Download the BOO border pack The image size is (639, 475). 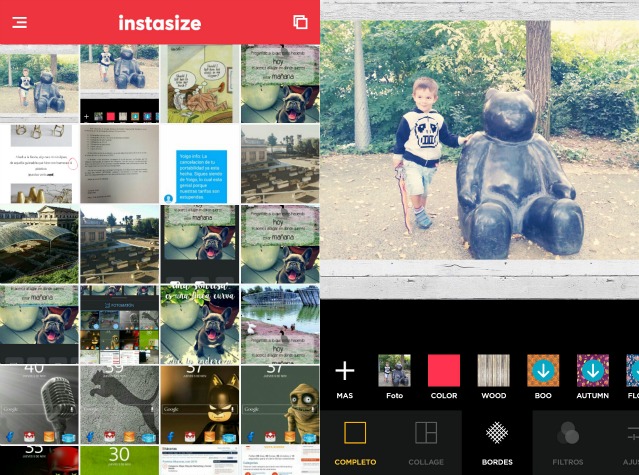(543, 370)
